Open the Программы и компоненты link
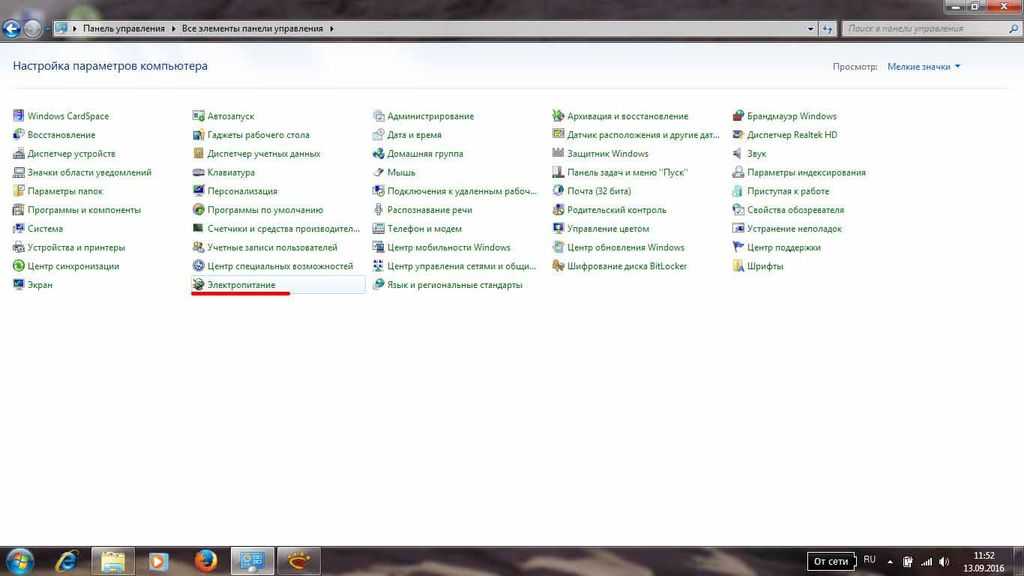 pos(84,210)
